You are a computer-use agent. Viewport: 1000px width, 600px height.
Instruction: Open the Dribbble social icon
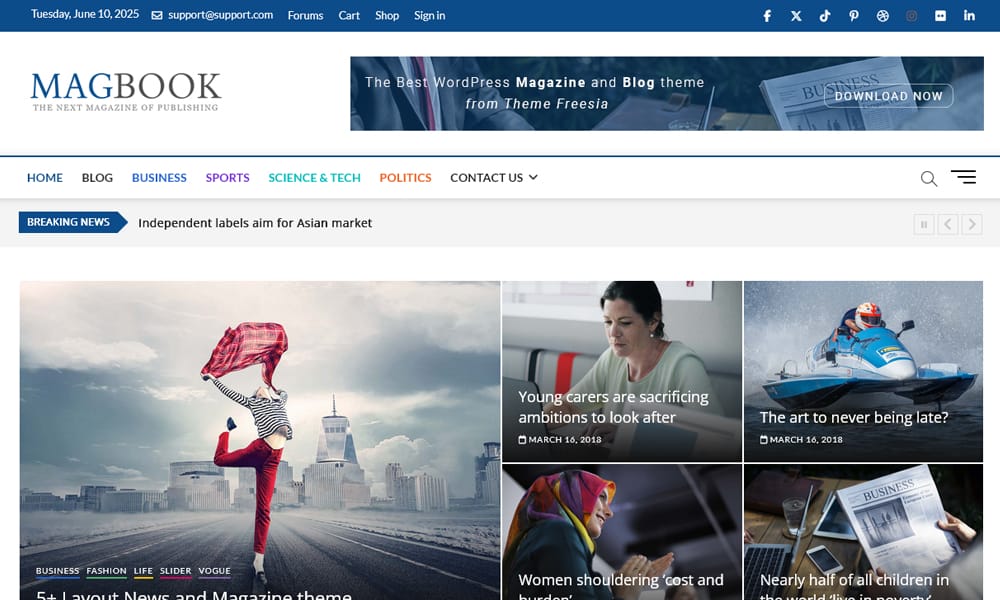point(883,16)
